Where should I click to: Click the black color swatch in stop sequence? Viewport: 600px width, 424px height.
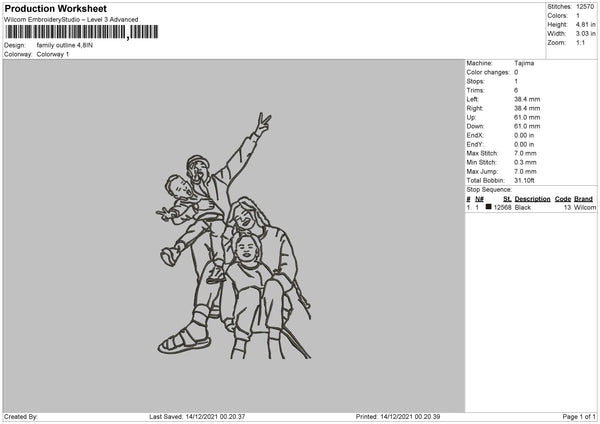(x=488, y=207)
